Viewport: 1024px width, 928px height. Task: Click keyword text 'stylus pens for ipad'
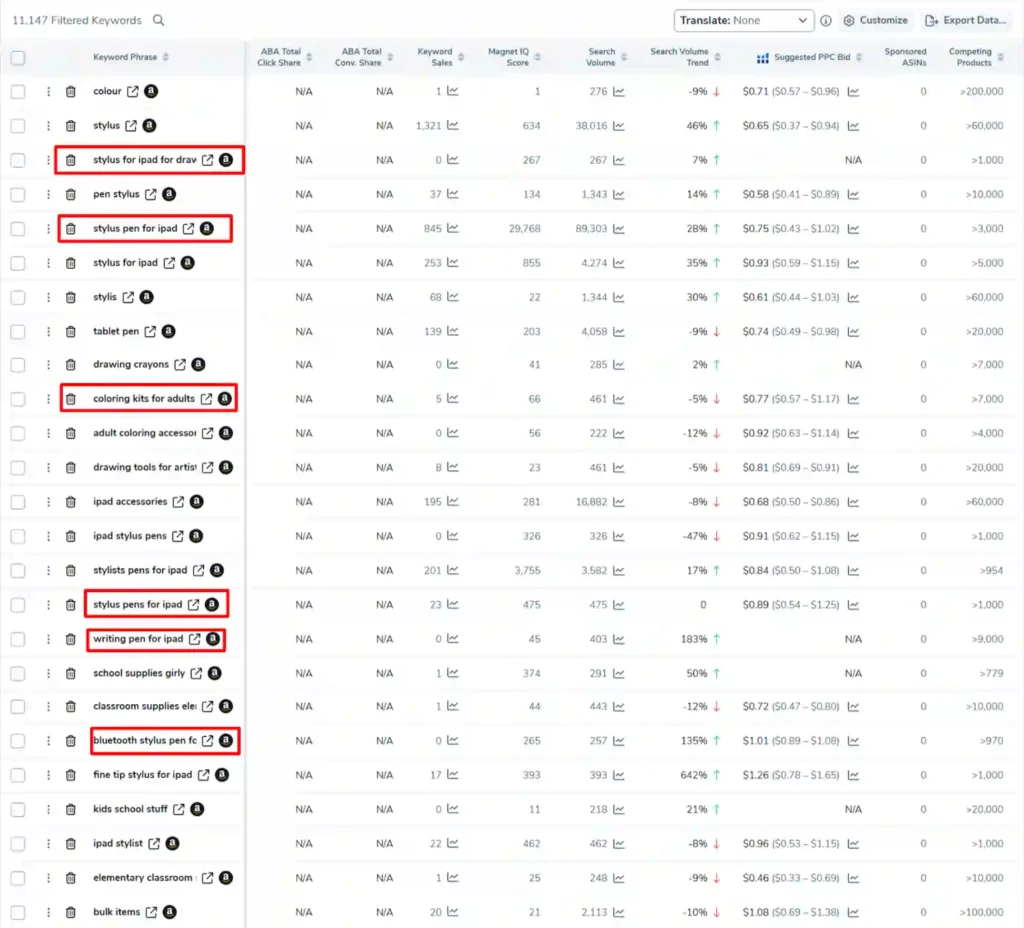[x=137, y=605]
